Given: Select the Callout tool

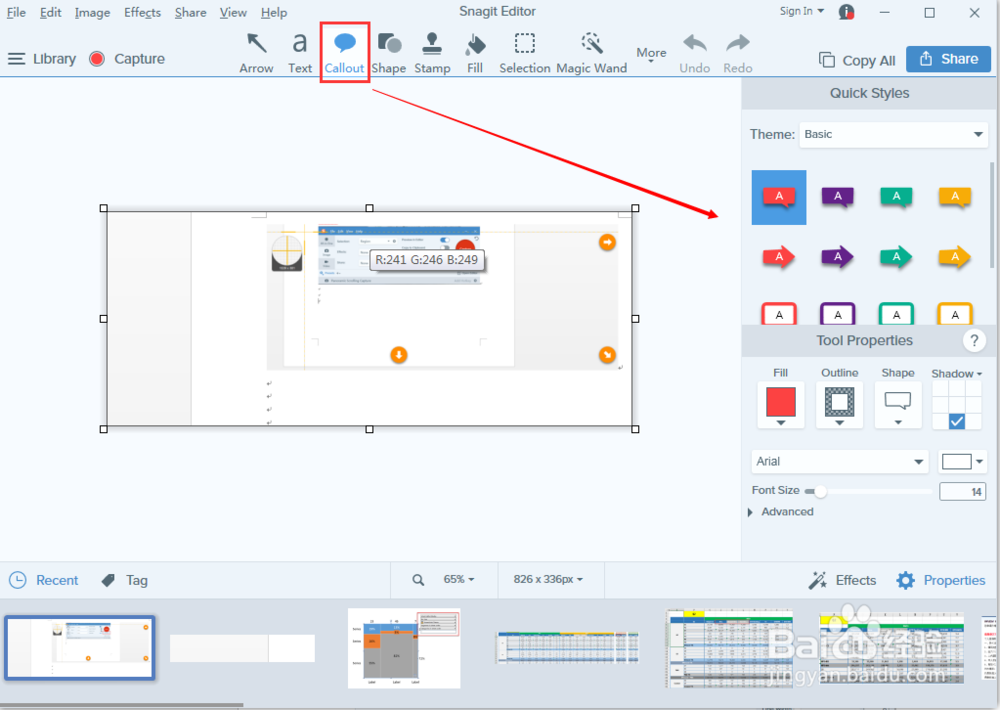Looking at the screenshot, I should coord(344,53).
